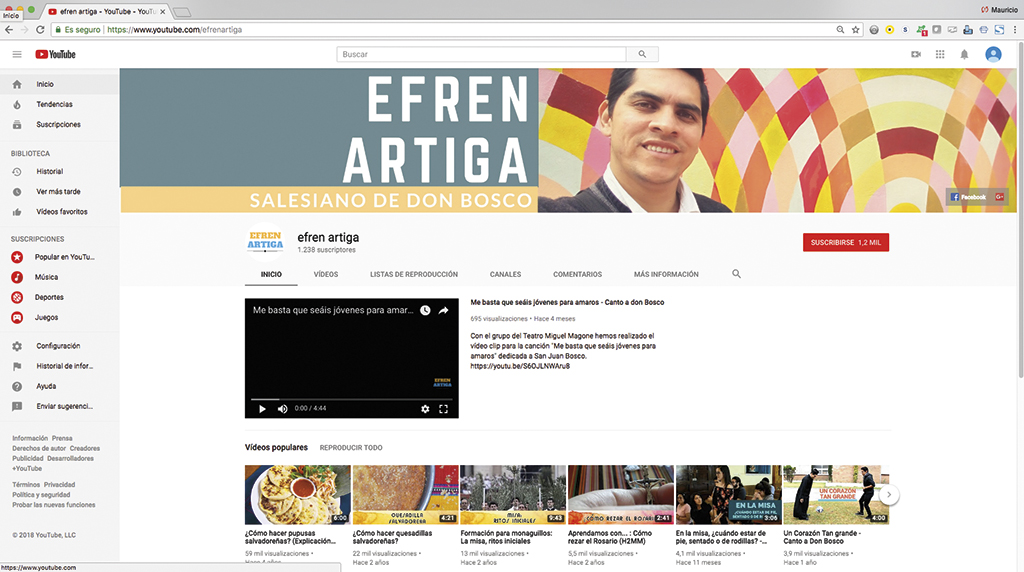
Task: Open the pupusas salvadoreñas video thumbnail
Action: [x=297, y=495]
